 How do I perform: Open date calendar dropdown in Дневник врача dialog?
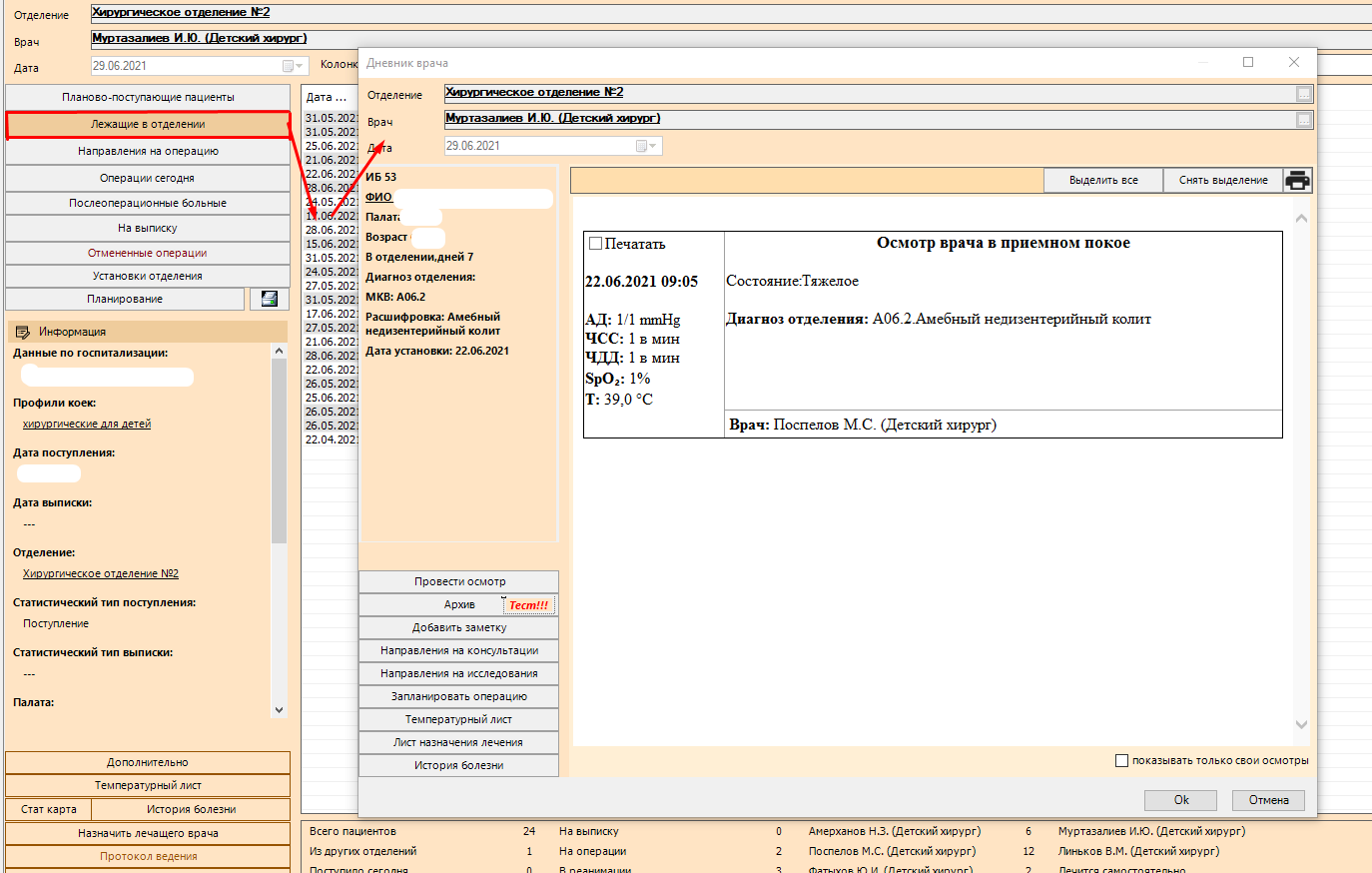(648, 146)
